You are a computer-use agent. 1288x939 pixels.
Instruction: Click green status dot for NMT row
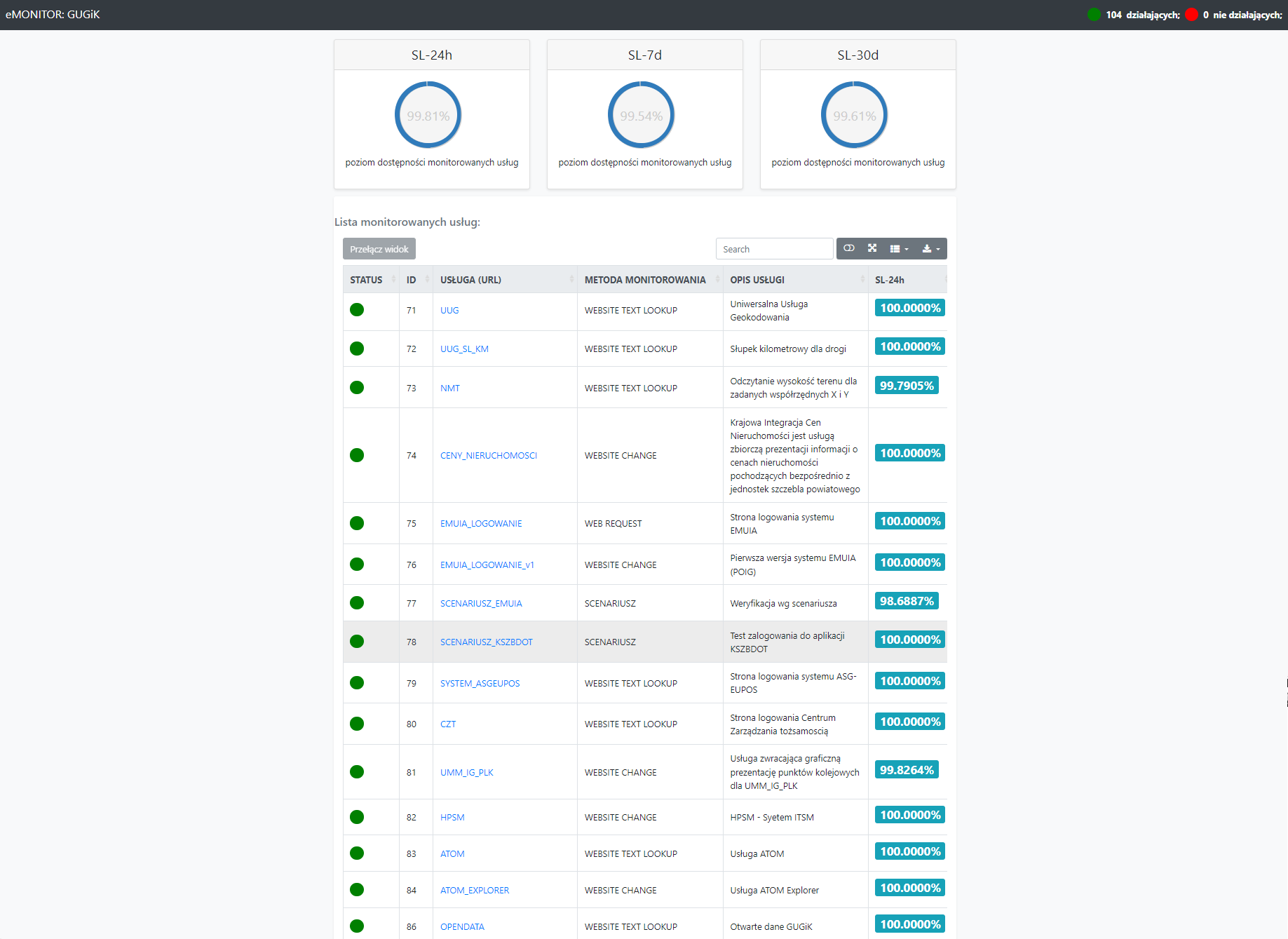click(357, 387)
